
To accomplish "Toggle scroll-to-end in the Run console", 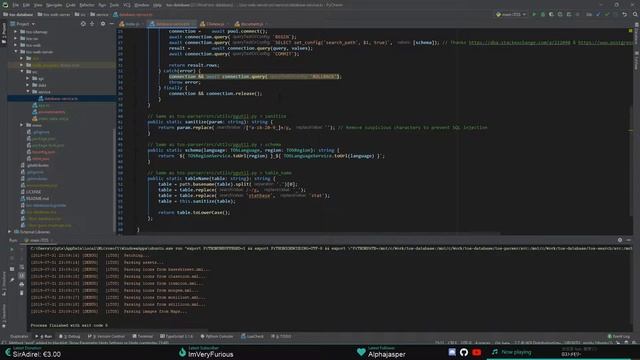I will click(22, 276).
